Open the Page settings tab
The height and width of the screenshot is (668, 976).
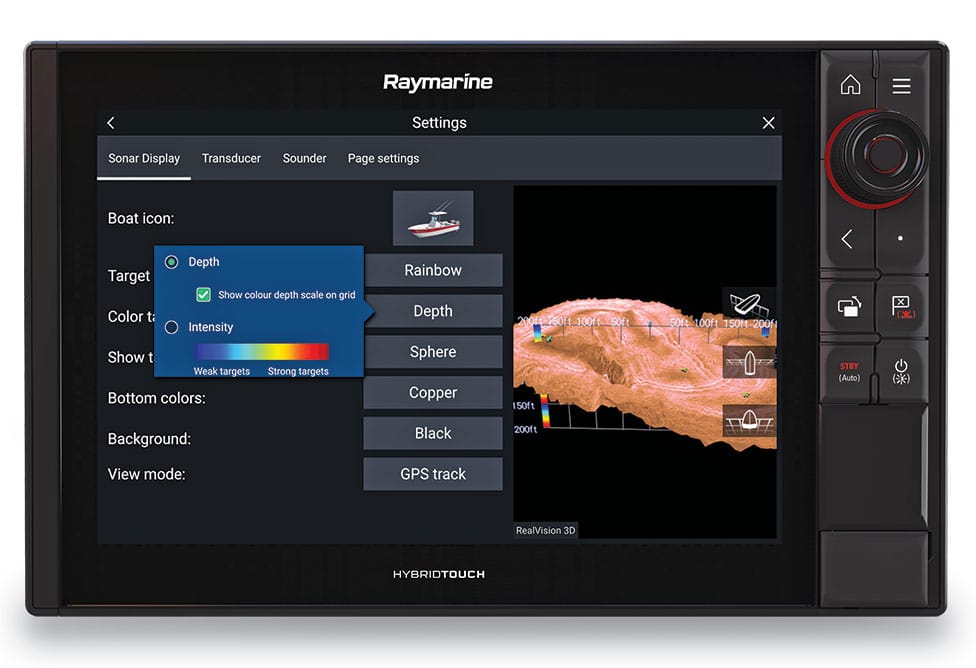pos(383,158)
